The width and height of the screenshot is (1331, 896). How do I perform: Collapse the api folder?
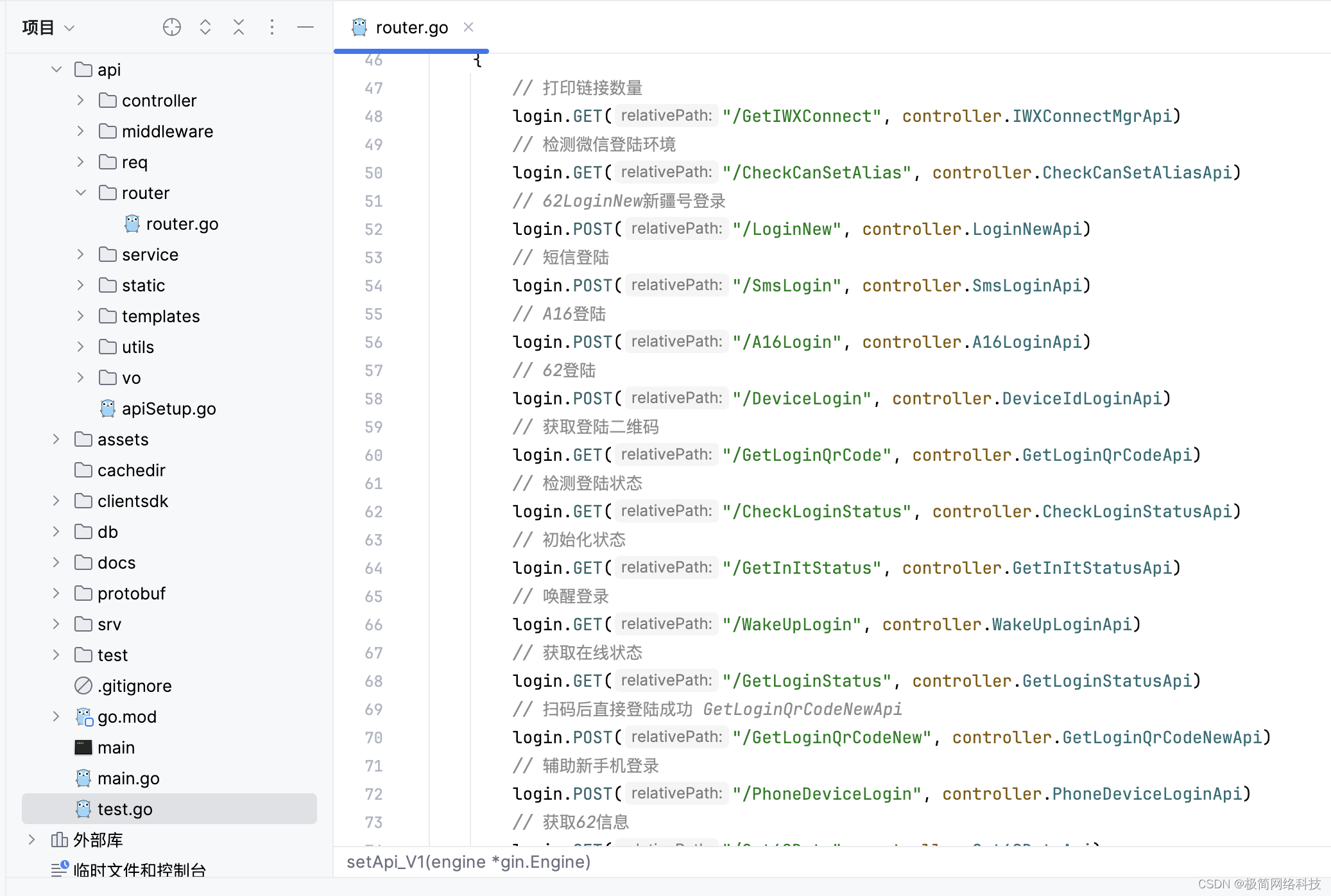pyautogui.click(x=56, y=69)
